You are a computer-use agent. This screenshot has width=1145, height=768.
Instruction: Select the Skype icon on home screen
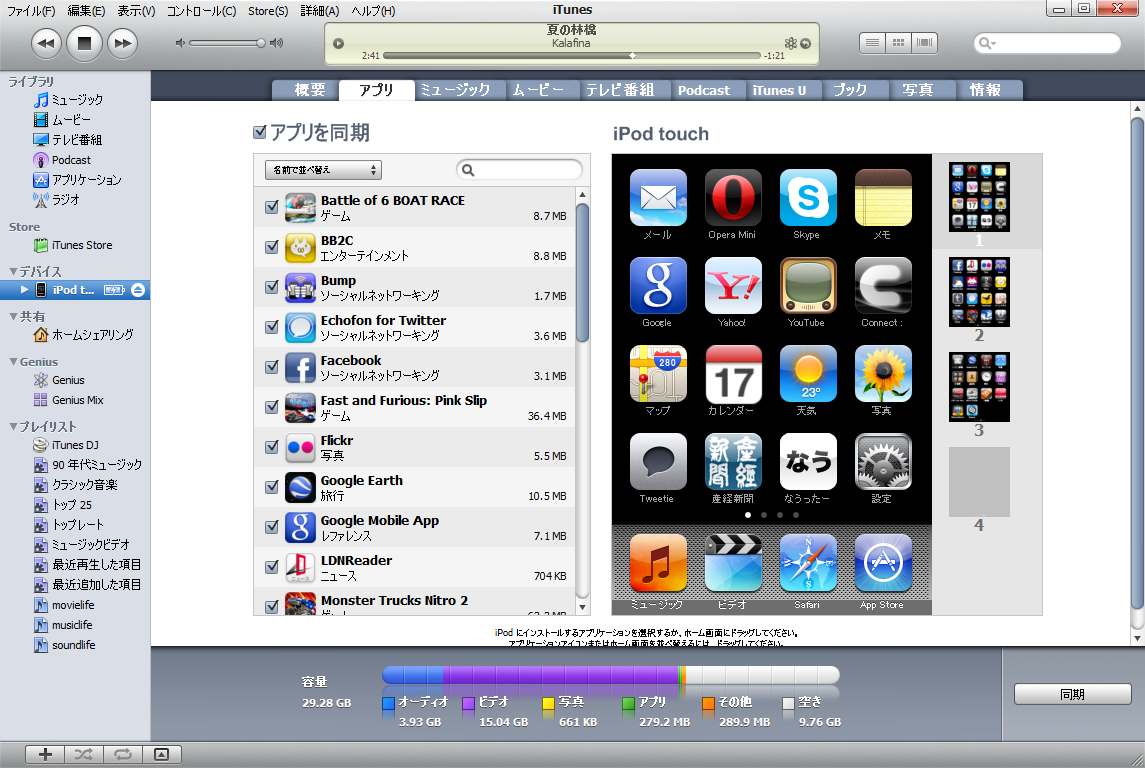pyautogui.click(x=808, y=198)
